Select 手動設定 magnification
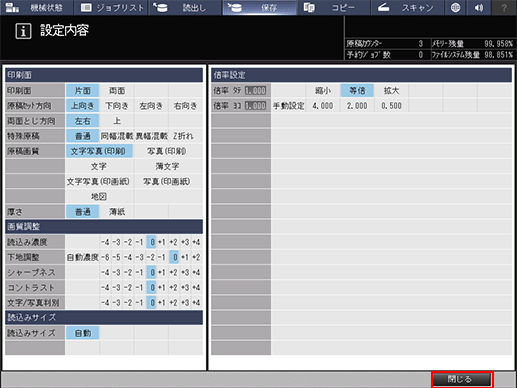517x388 pixels. click(288, 106)
